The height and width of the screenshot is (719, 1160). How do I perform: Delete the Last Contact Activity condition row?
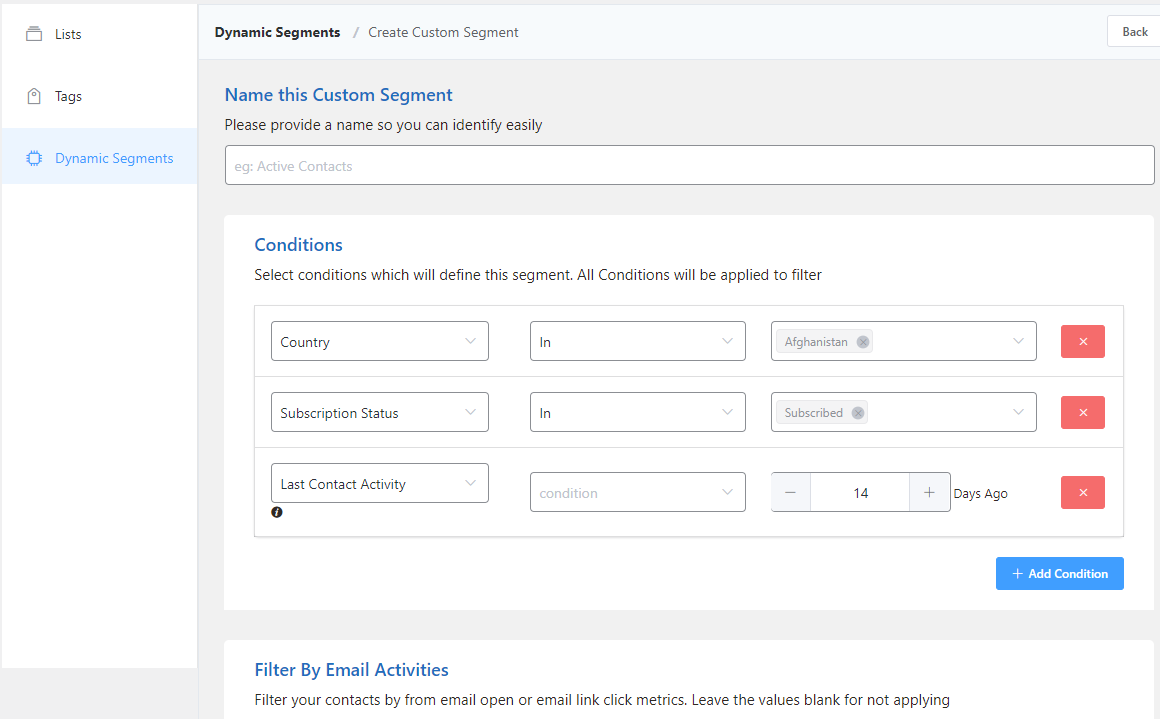[x=1082, y=492]
